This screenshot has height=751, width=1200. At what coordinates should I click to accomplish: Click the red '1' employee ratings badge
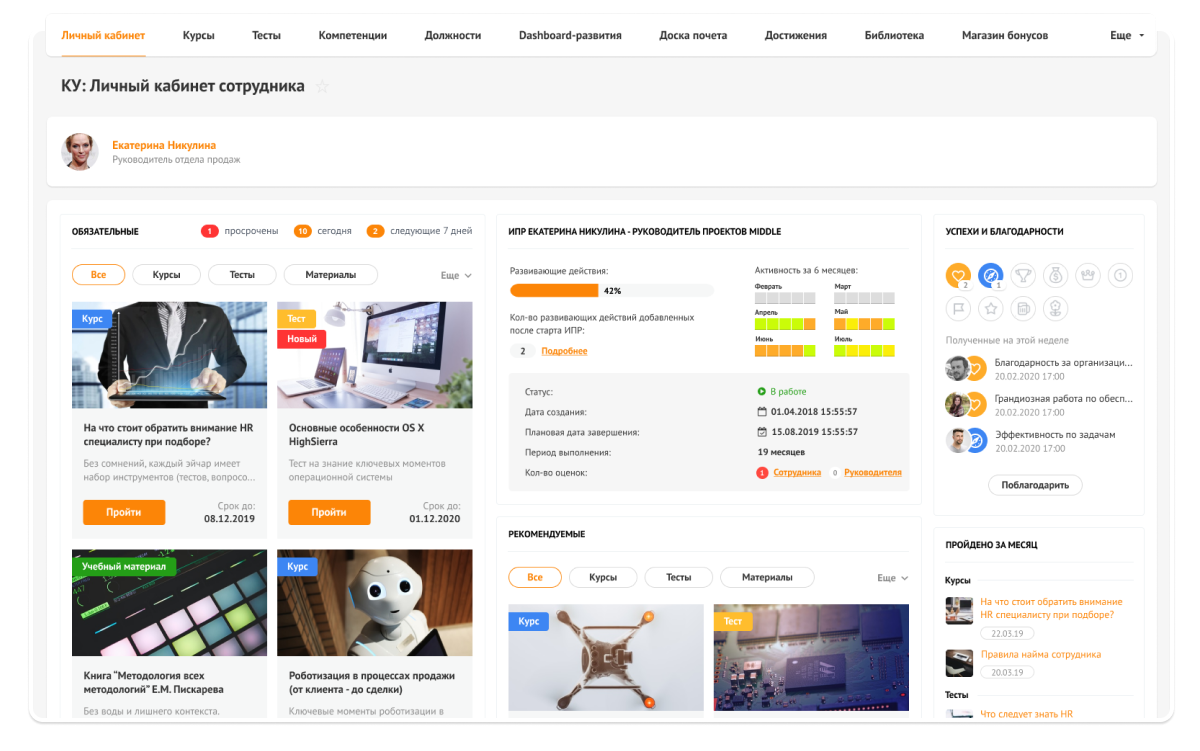[x=762, y=473]
